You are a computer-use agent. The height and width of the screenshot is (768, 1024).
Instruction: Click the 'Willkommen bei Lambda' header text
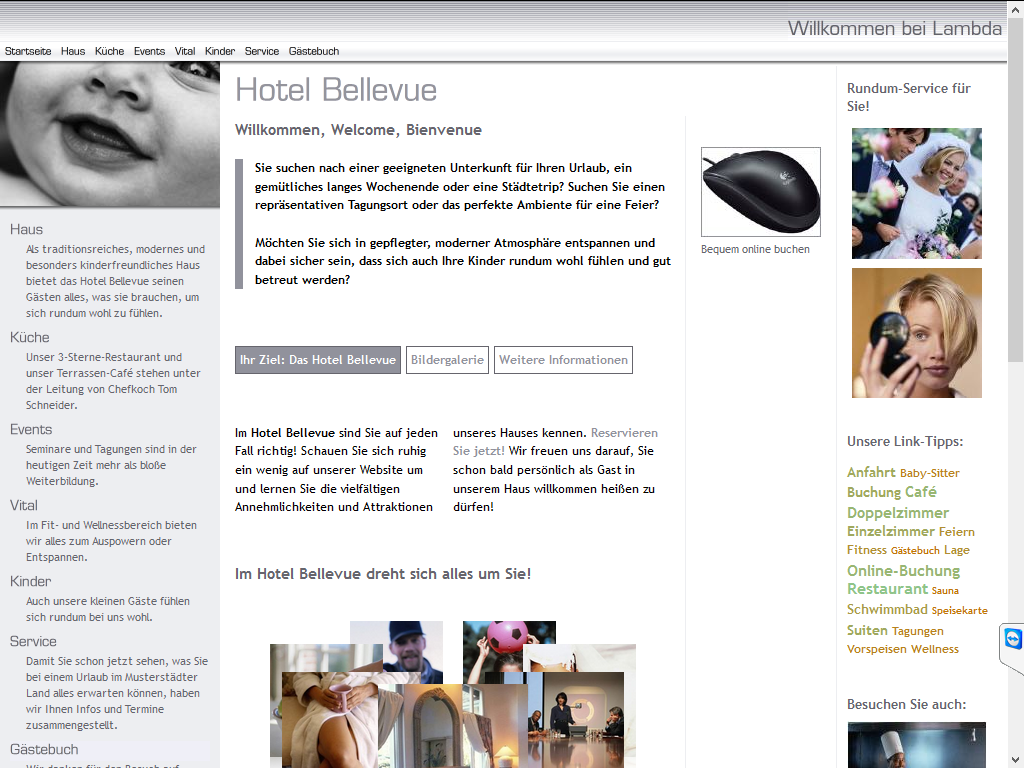point(895,29)
